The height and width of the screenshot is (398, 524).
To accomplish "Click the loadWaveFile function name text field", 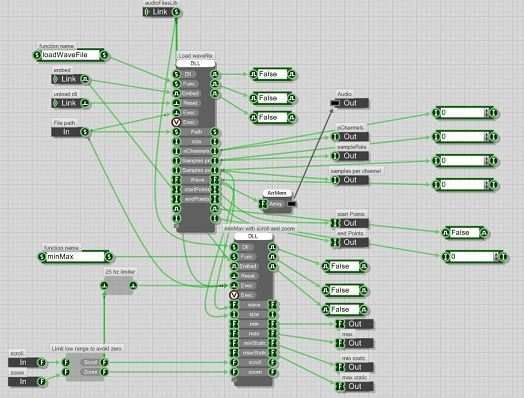I will (x=71, y=55).
